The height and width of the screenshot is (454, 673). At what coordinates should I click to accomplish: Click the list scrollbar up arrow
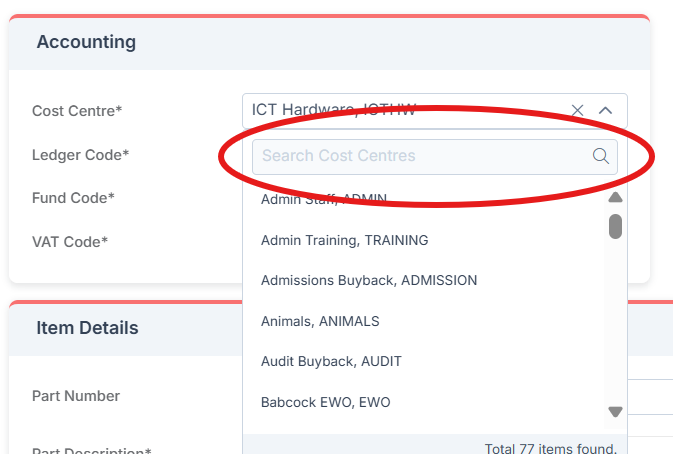[x=615, y=197]
